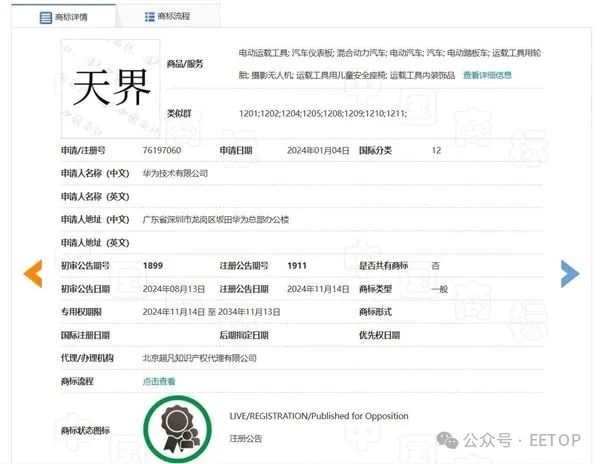This screenshot has width=600, height=464.
Task: Select goods text 电动运载工具; 汽车仪表板
Action: (x=286, y=53)
